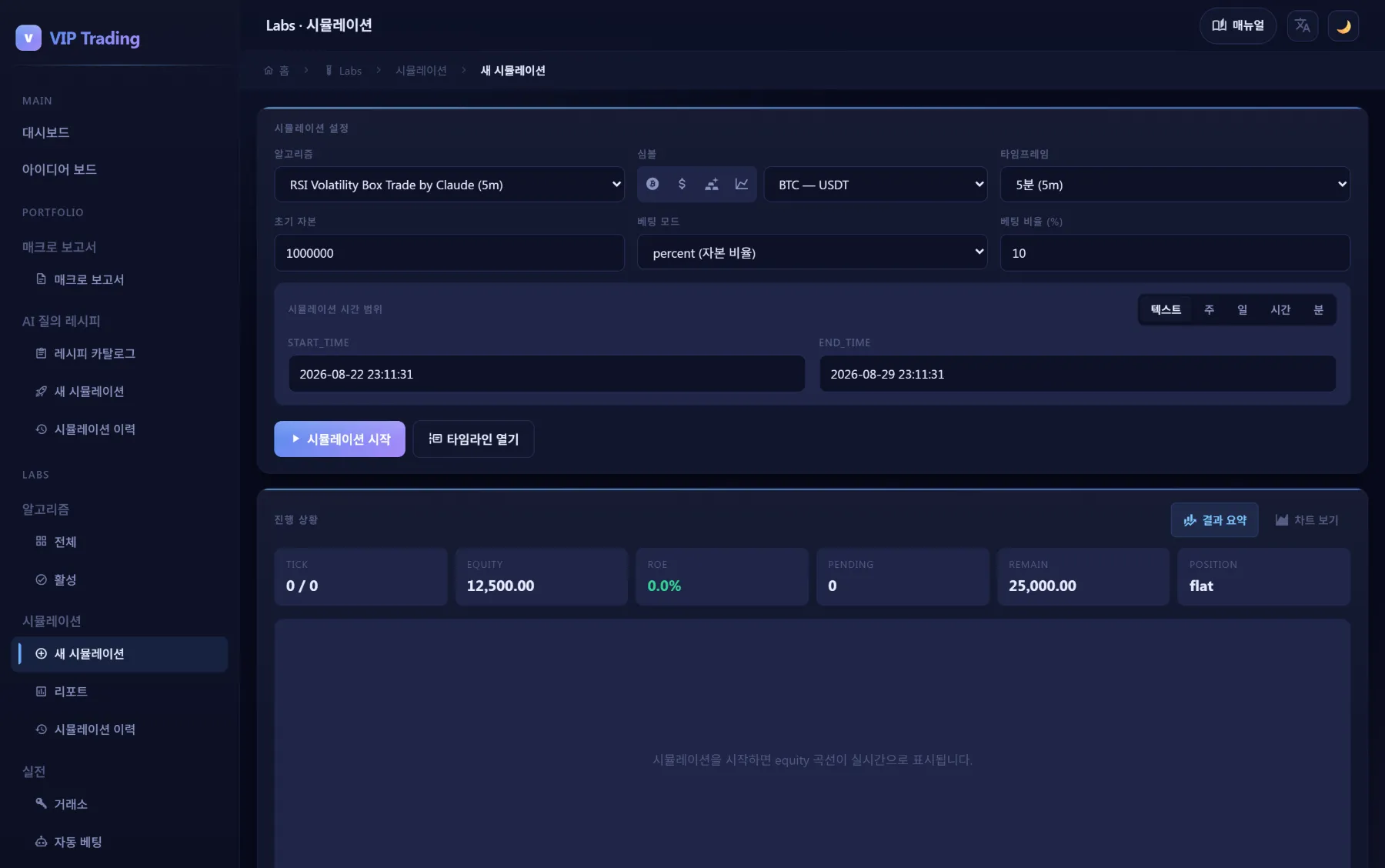The width and height of the screenshot is (1385, 868).
Task: Open the BTC — USDT symbol dropdown
Action: tap(876, 185)
